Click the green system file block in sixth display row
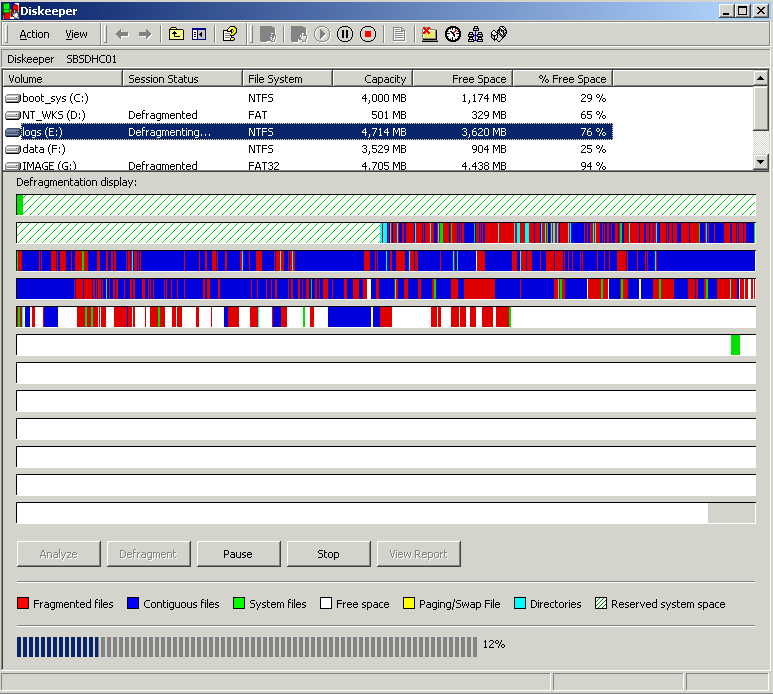773x694 pixels. (735, 345)
